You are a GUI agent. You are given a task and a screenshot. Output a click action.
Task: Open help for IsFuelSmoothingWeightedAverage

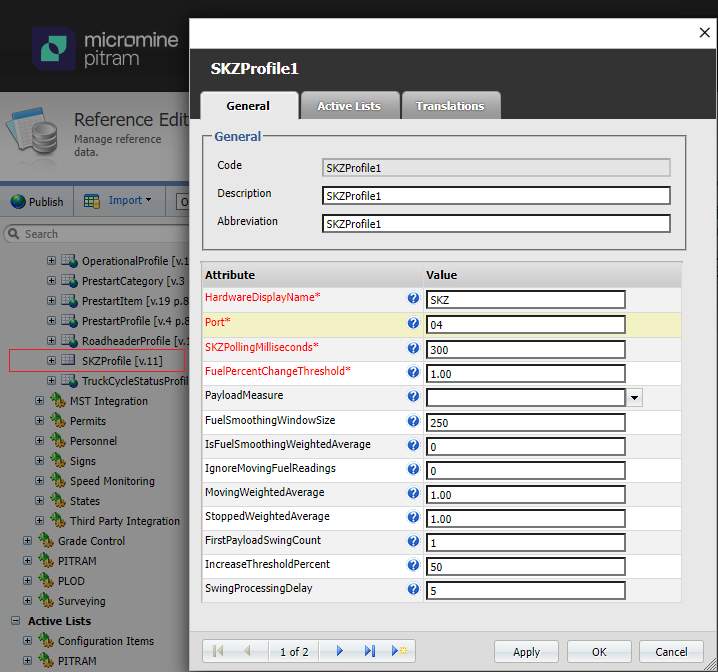tap(413, 445)
